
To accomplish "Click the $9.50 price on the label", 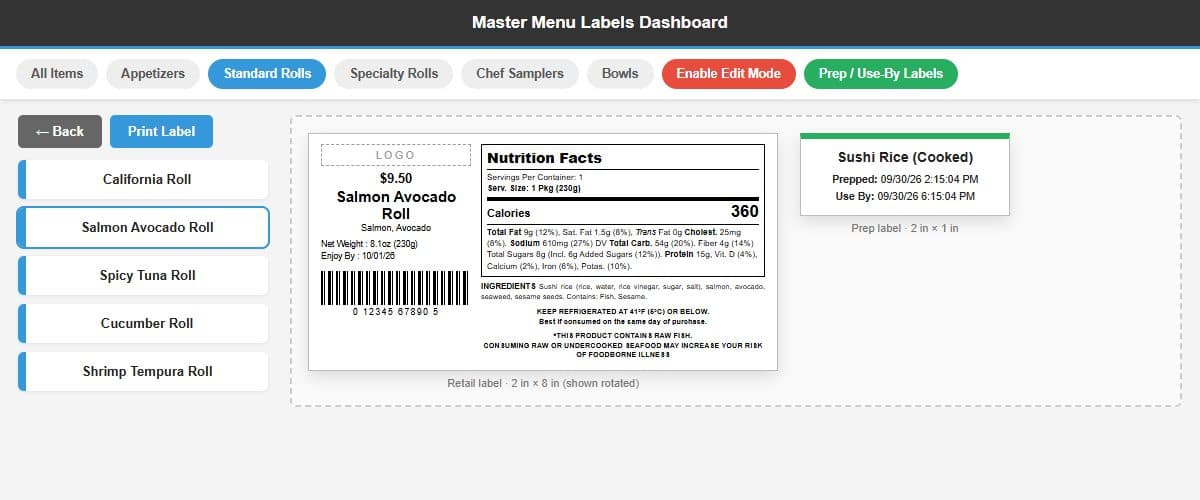I will coord(396,178).
